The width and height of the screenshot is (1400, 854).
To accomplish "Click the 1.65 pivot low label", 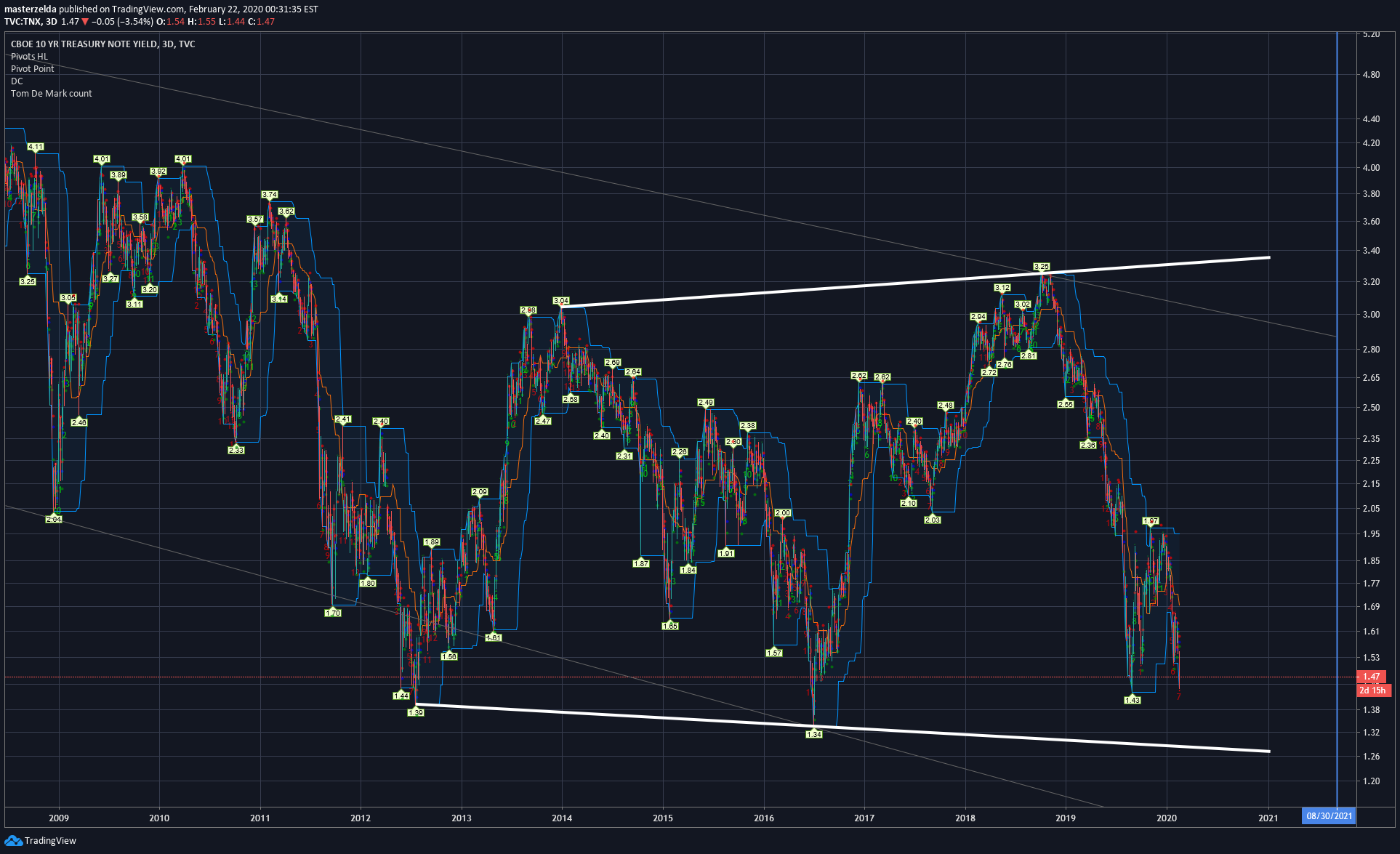I will (x=670, y=626).
